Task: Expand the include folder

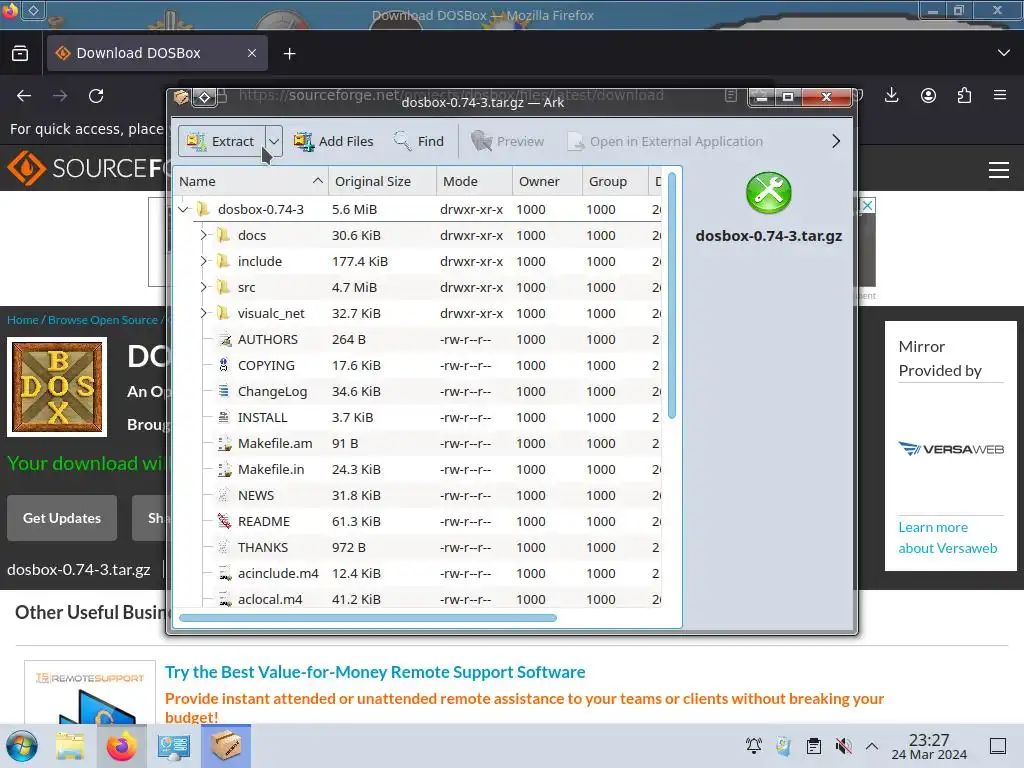Action: tap(203, 261)
